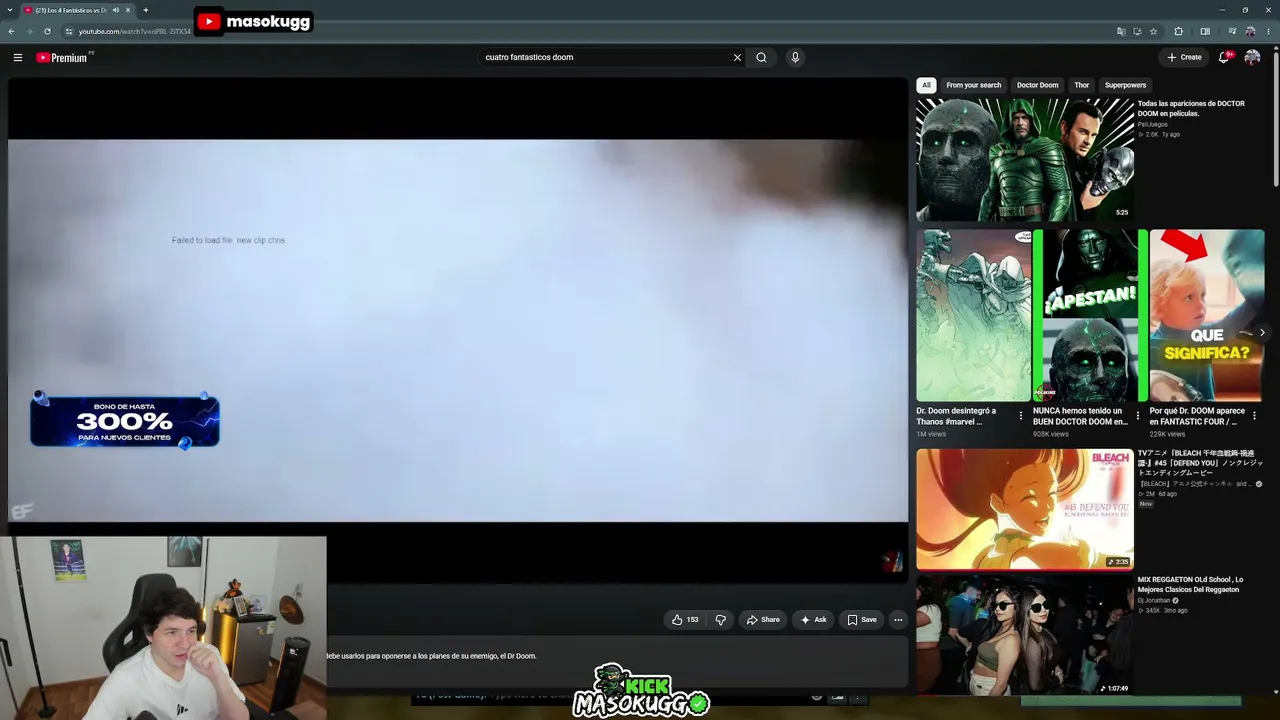Go back with the browser back arrow

point(12,31)
